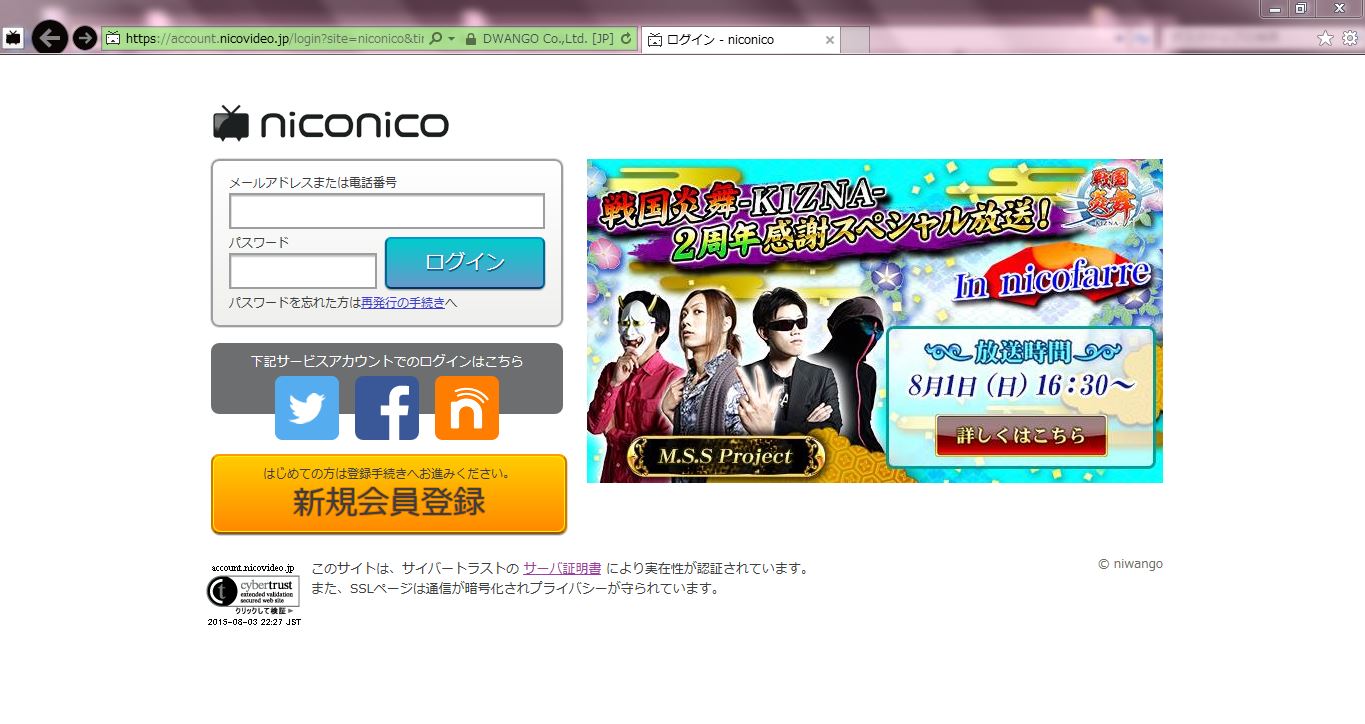Click the パスワード label text

pos(259,242)
